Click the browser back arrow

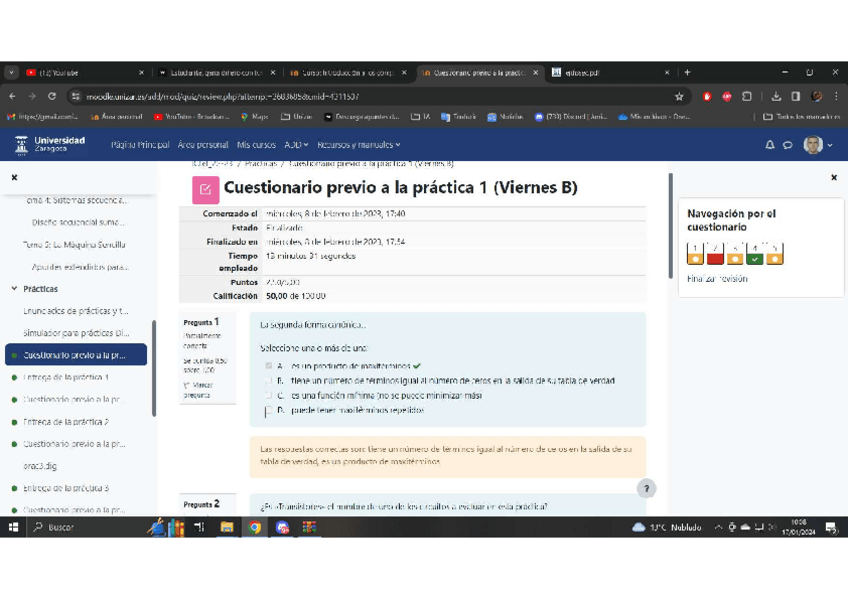point(12,96)
